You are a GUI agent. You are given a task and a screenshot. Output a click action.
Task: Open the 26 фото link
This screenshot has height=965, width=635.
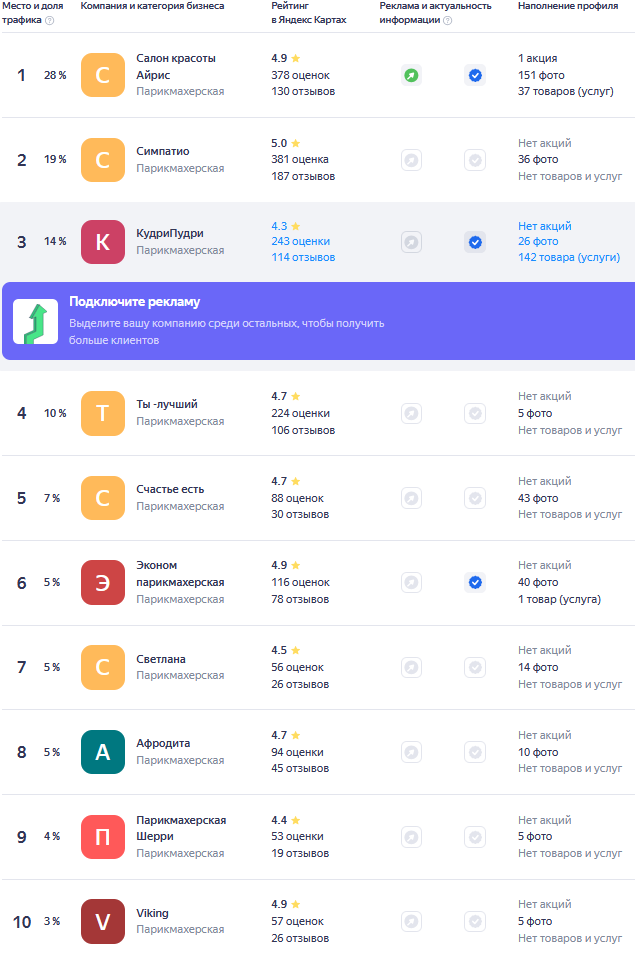click(538, 241)
